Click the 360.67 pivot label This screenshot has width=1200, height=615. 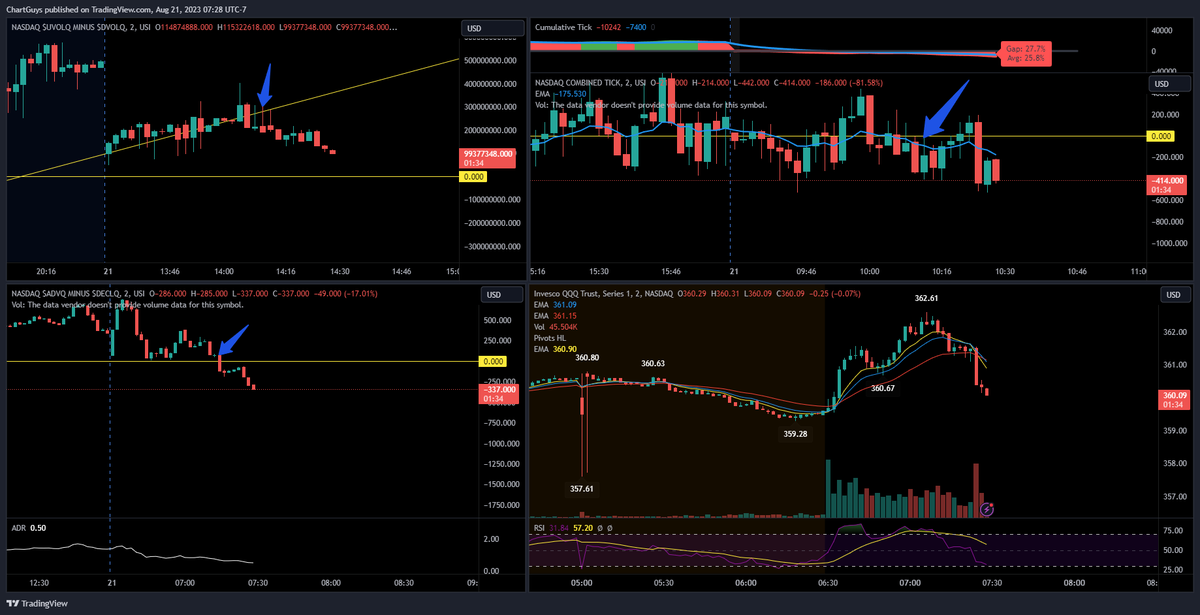click(883, 388)
